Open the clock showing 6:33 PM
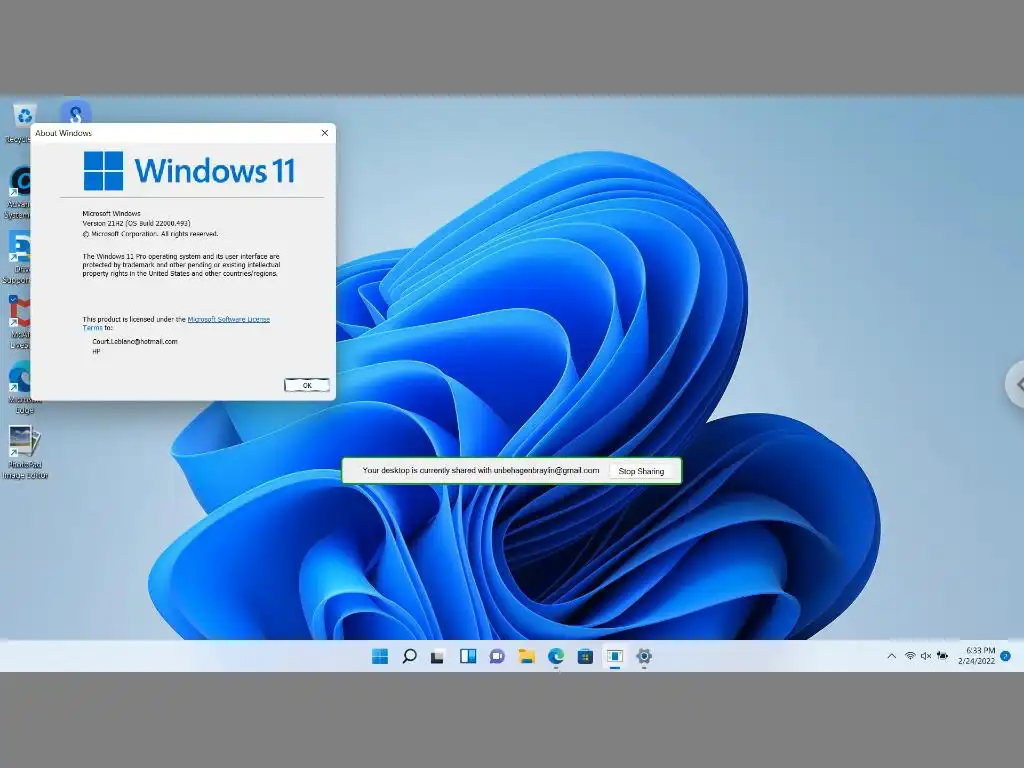This screenshot has height=768, width=1024. click(x=976, y=656)
